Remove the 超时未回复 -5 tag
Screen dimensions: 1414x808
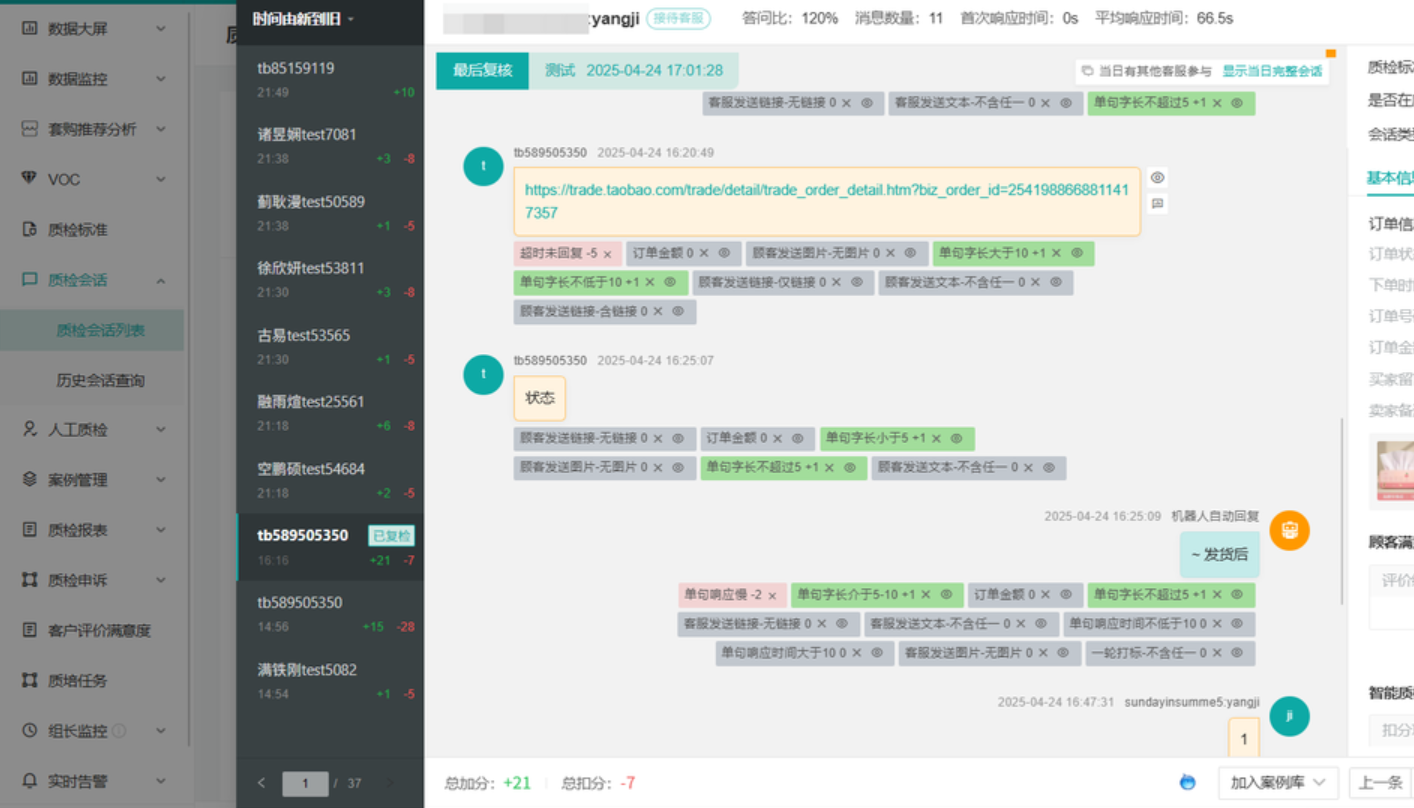[607, 255]
